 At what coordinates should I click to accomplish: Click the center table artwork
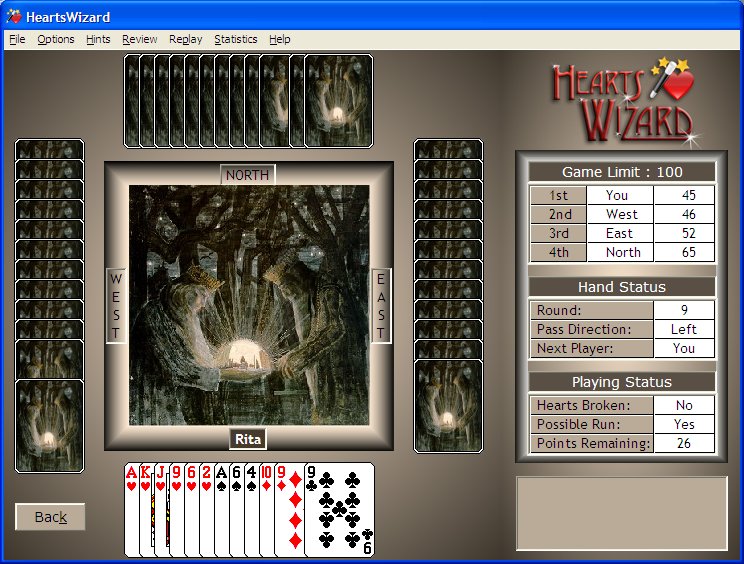click(x=248, y=305)
